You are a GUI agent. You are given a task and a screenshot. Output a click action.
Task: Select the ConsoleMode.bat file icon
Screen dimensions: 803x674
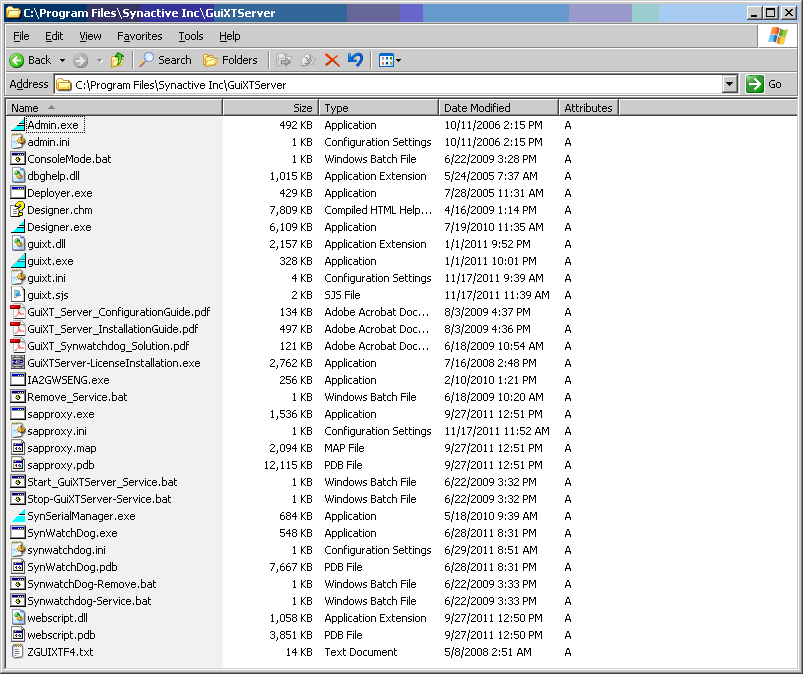(18, 159)
